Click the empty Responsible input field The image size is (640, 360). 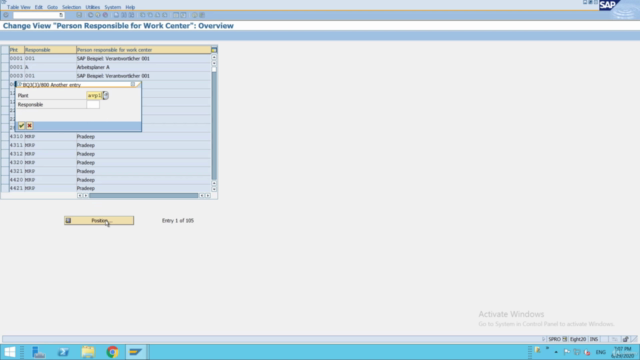pos(93,104)
